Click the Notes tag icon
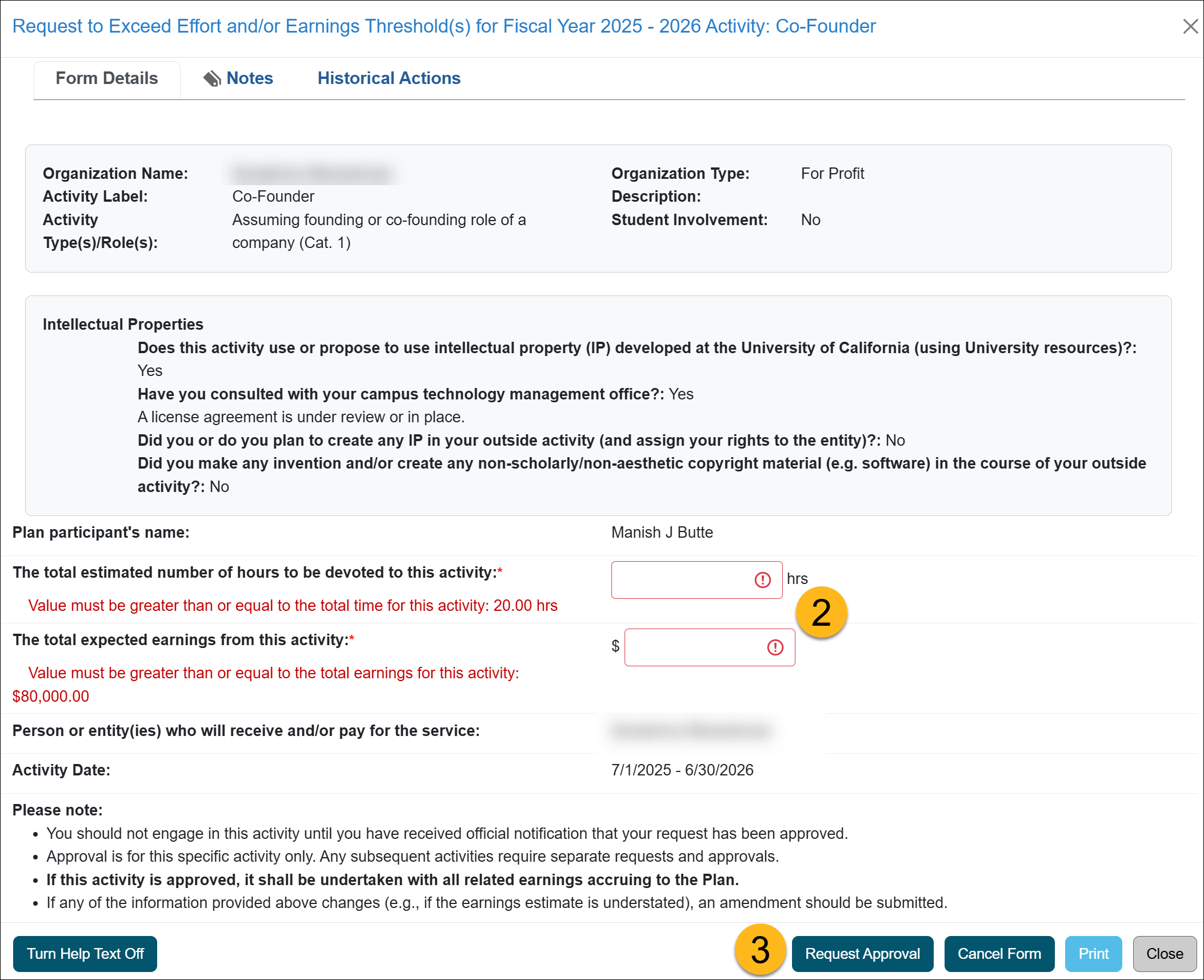 [212, 78]
